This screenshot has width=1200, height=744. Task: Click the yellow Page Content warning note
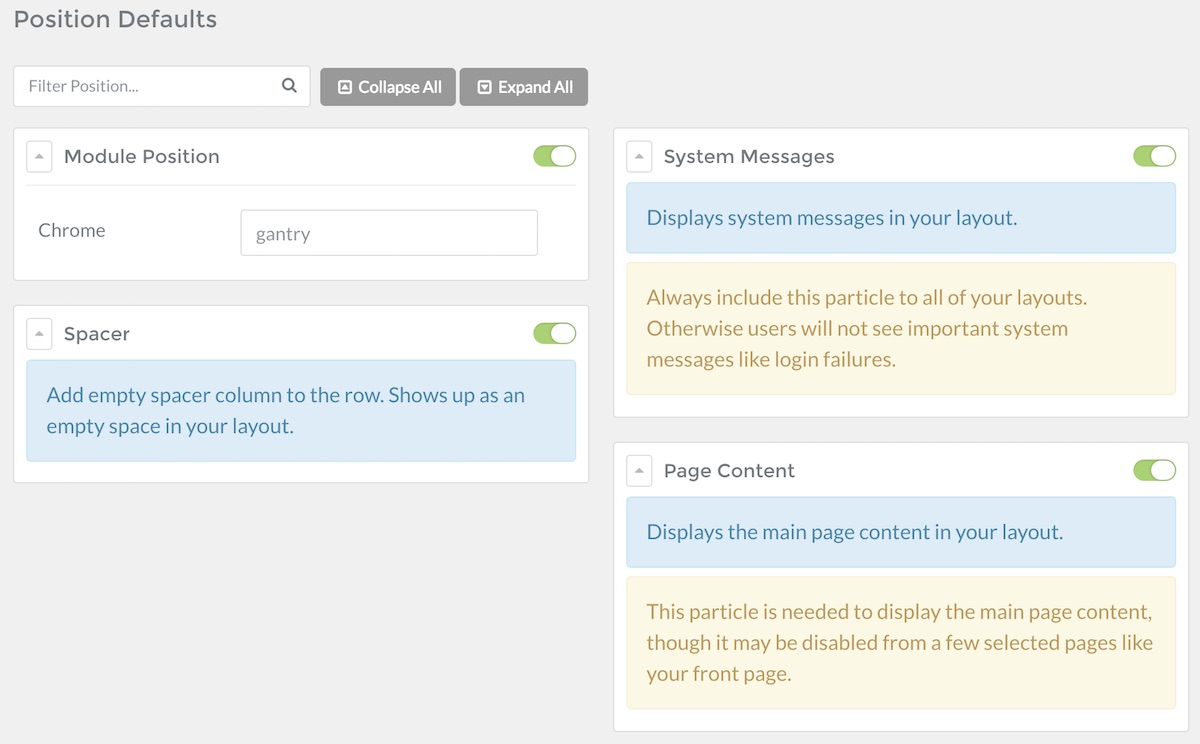900,642
